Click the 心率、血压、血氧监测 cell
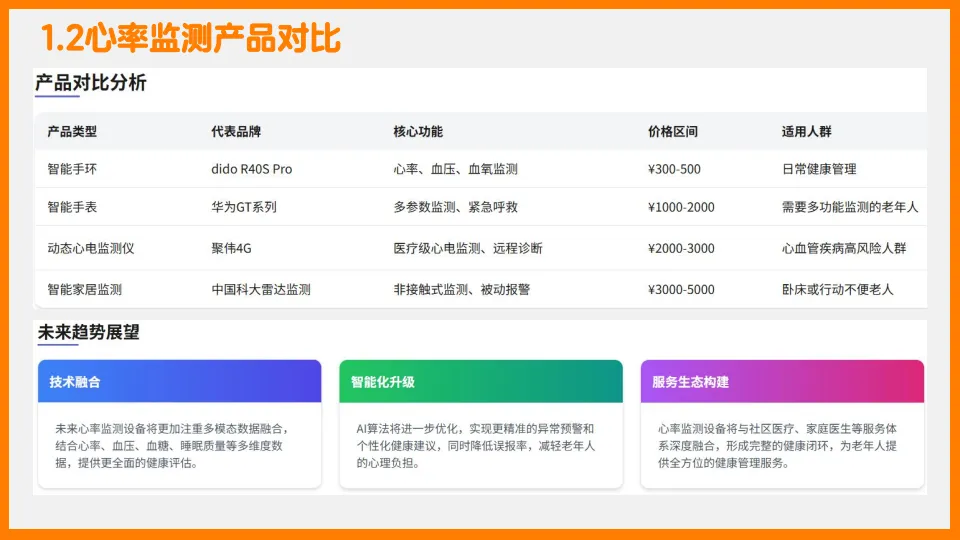This screenshot has width=960, height=540. [456, 169]
